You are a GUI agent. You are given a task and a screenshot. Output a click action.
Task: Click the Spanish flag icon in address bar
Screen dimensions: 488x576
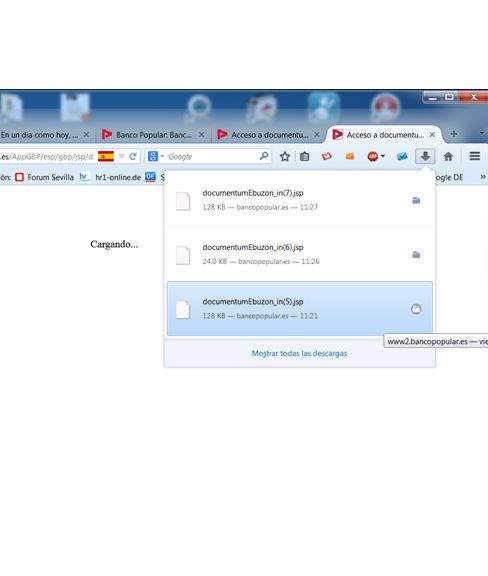point(106,156)
